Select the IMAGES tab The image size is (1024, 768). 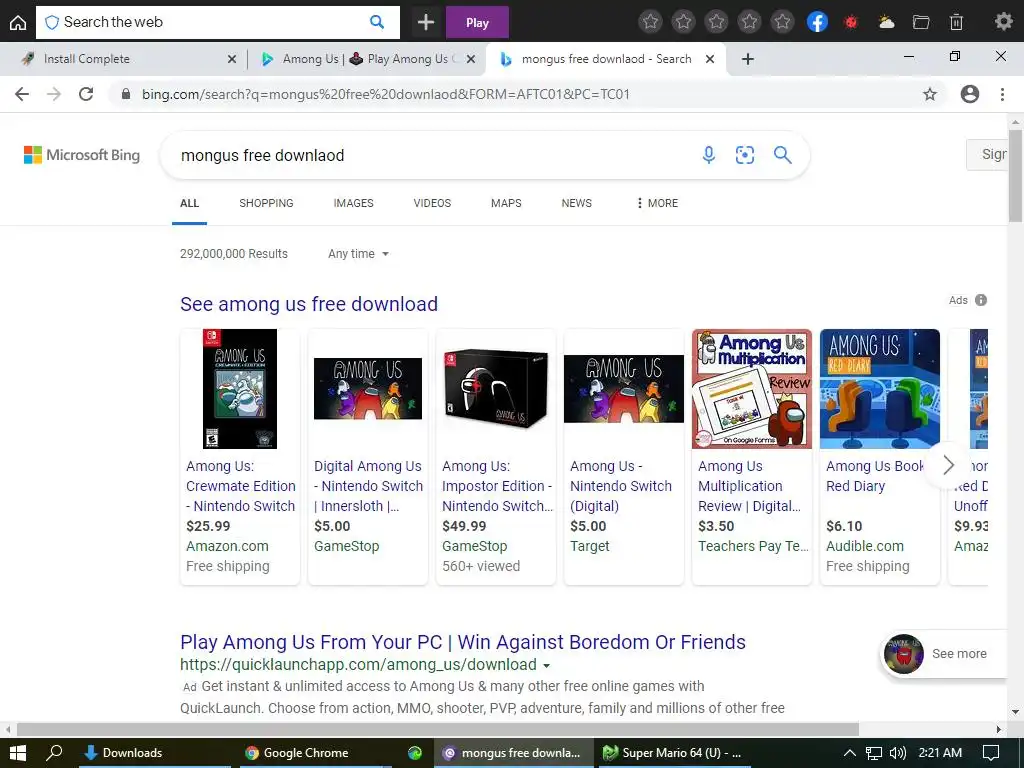[x=353, y=203]
